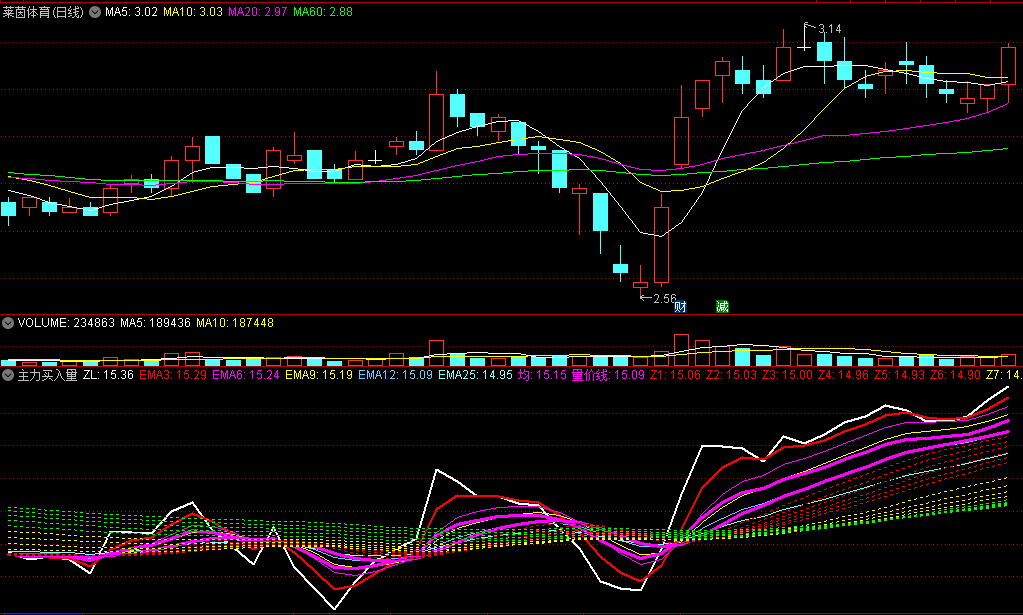Click the Z3: 15.00 label
1023x615 pixels.
click(788, 375)
